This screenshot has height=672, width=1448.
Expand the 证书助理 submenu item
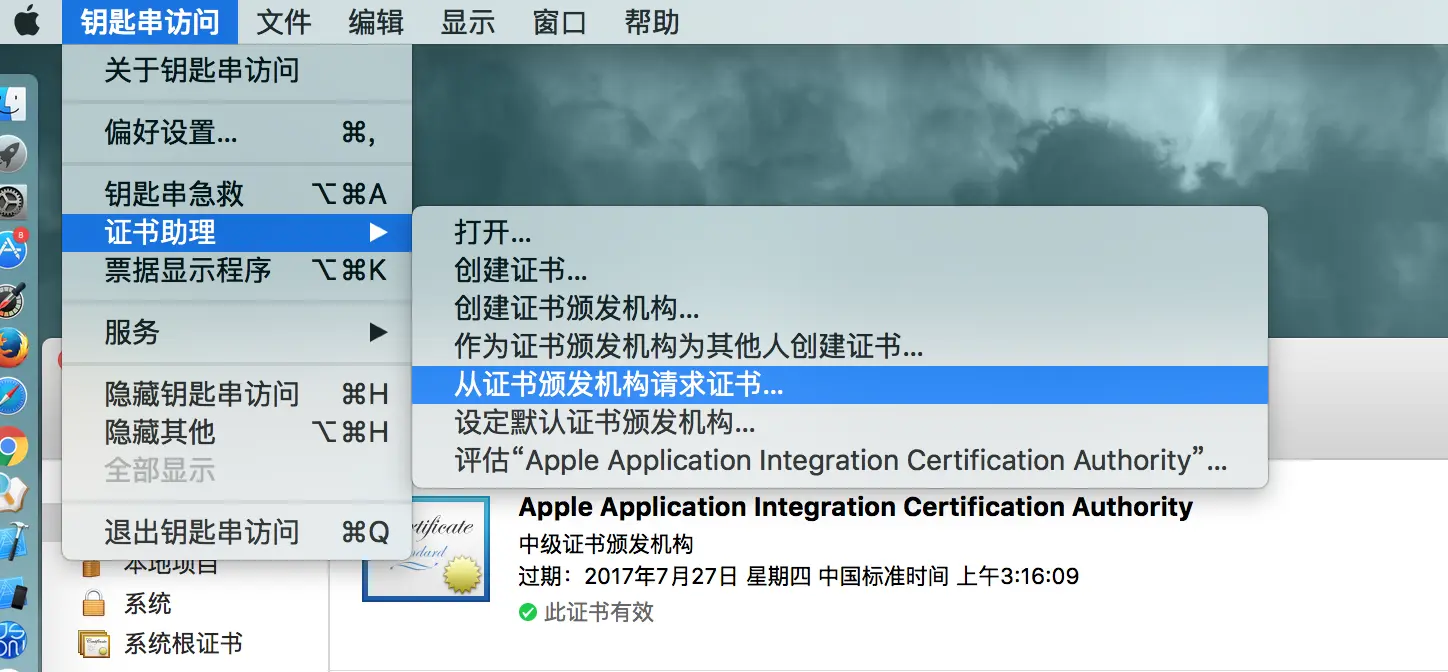coord(237,232)
